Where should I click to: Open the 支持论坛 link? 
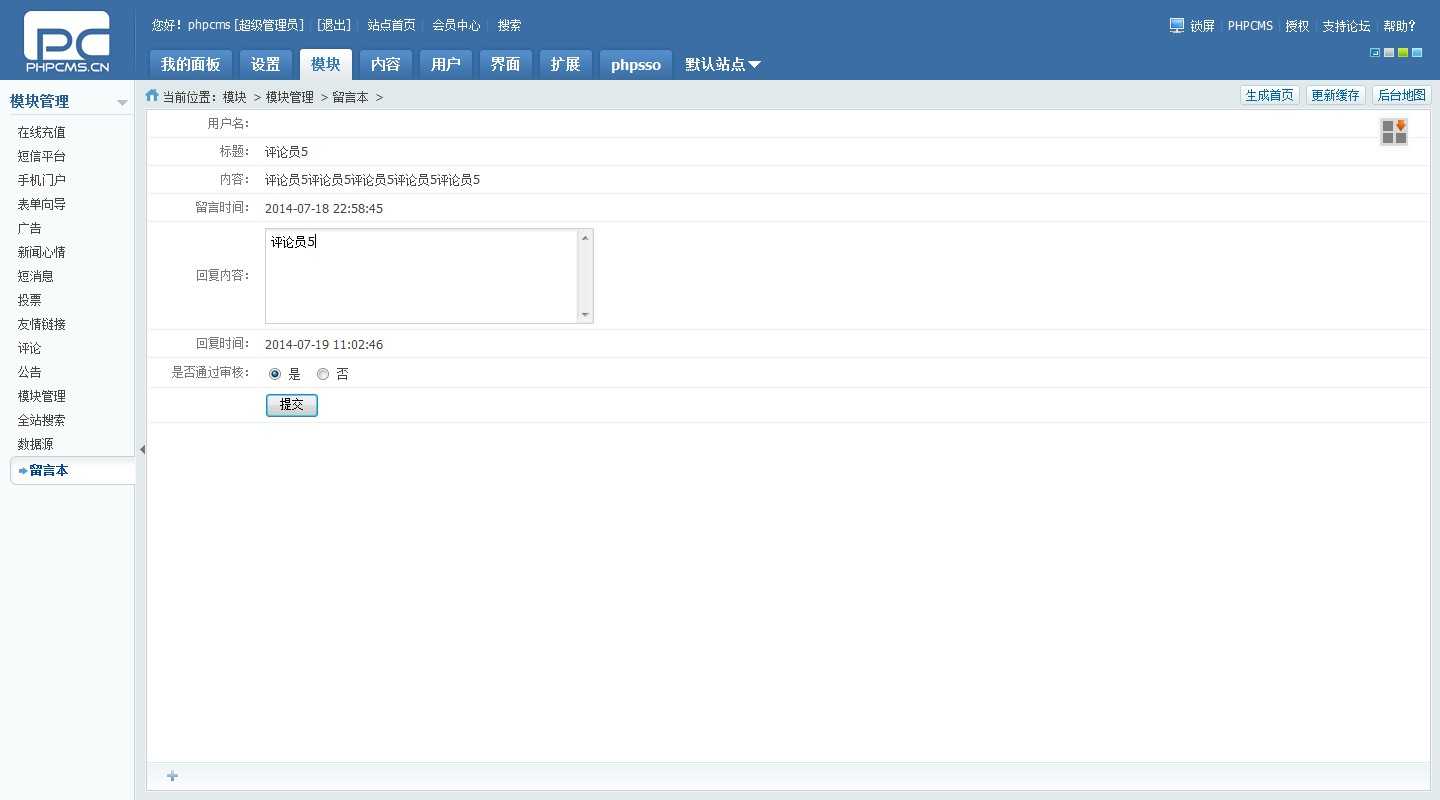(1346, 26)
